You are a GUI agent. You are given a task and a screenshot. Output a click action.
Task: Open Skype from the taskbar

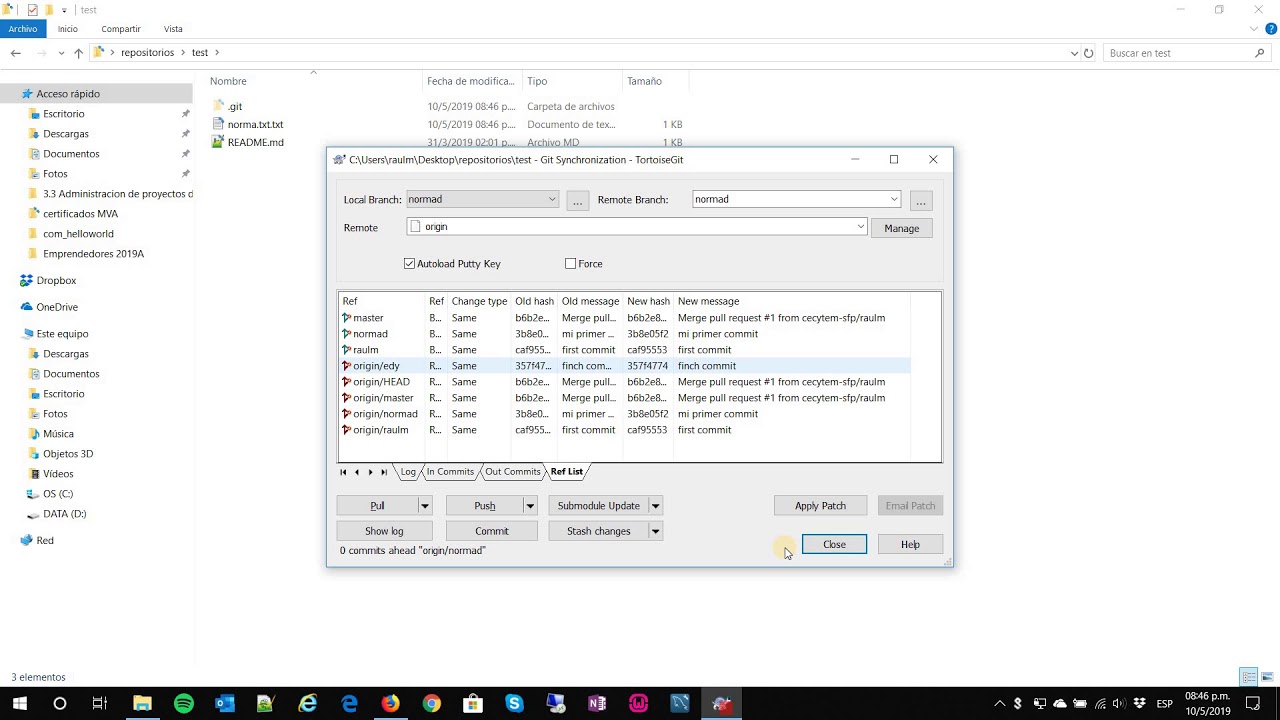click(x=514, y=704)
